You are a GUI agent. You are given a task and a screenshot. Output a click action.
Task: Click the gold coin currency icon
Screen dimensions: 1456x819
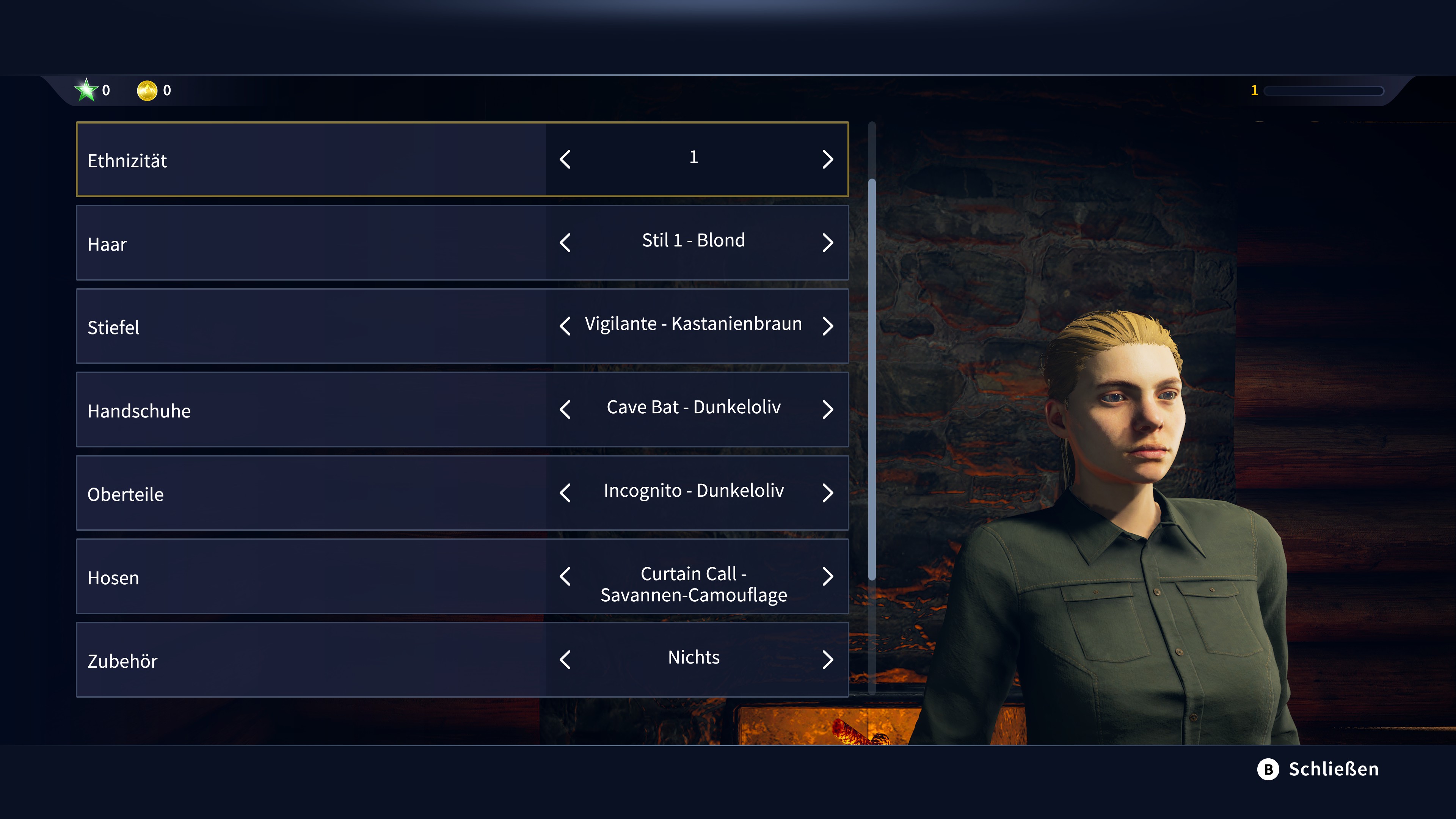pos(147,91)
